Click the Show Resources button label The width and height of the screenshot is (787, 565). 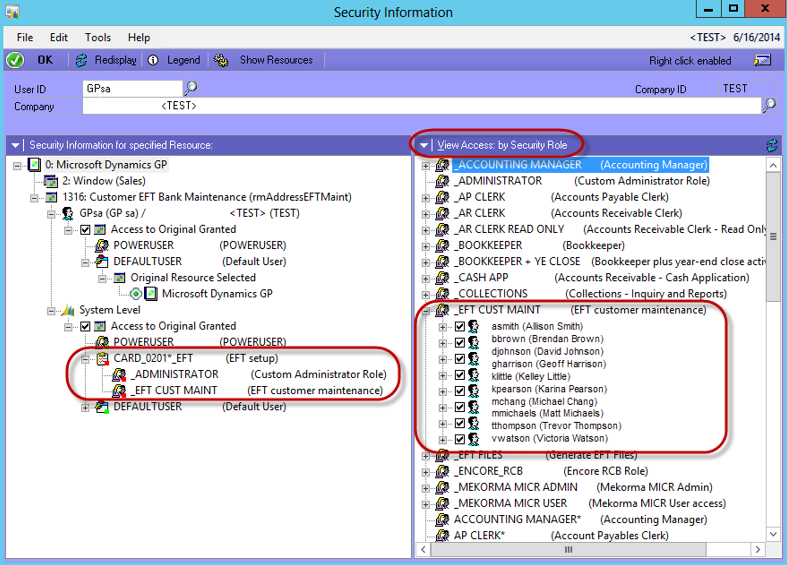276,60
